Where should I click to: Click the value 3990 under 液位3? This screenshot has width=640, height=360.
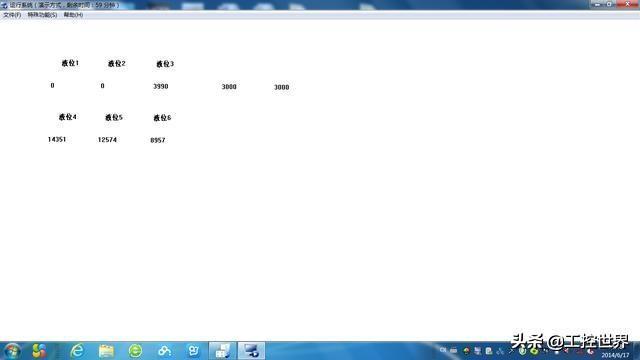[x=161, y=86]
